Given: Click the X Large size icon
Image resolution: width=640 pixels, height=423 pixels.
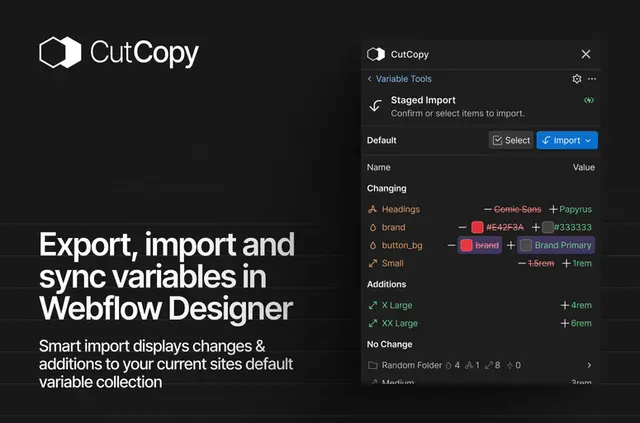Looking at the screenshot, I should (372, 305).
